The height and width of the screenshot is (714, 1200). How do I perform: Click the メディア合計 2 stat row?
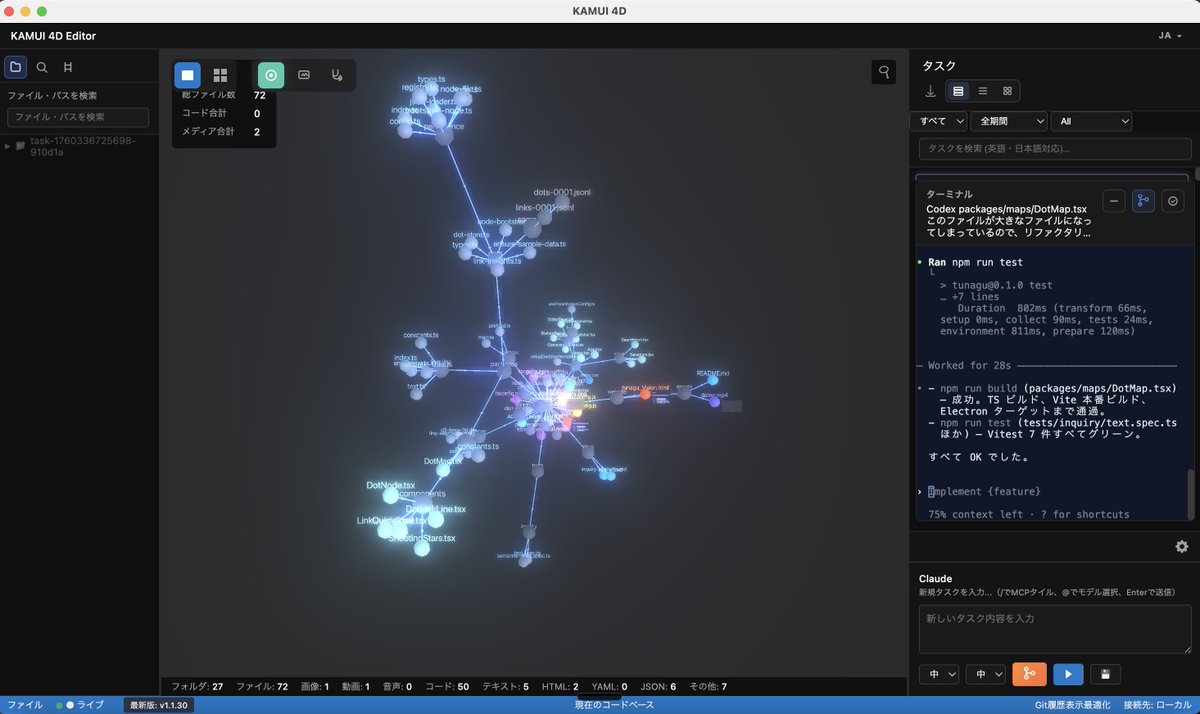pyautogui.click(x=222, y=131)
